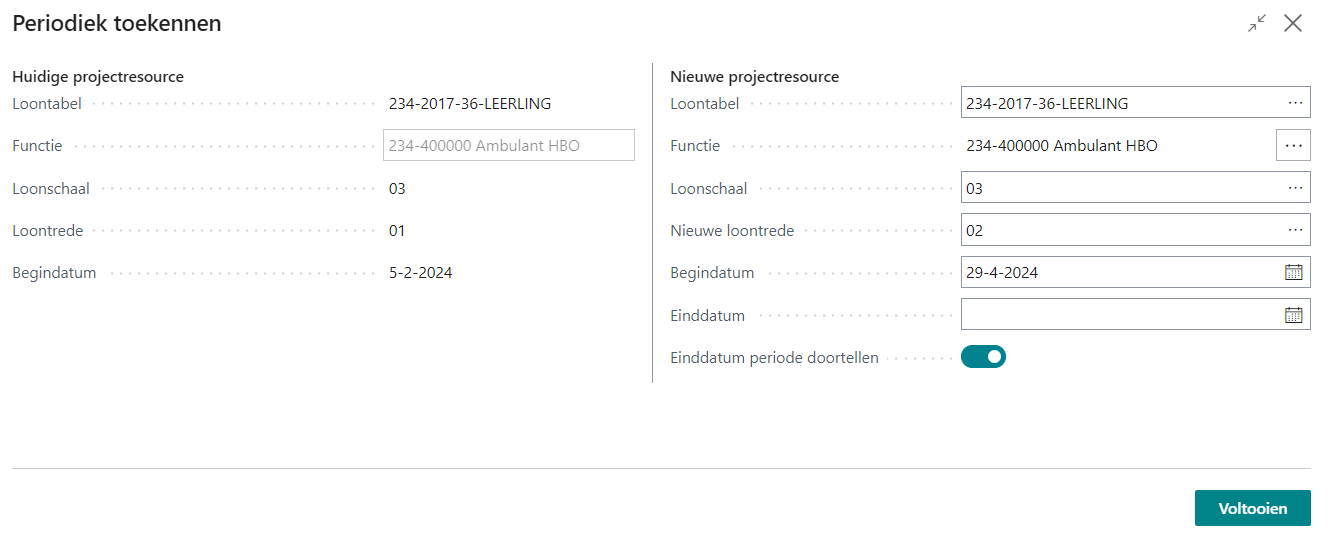
Task: Open calendar picker for Einddatum field
Action: pyautogui.click(x=1293, y=315)
